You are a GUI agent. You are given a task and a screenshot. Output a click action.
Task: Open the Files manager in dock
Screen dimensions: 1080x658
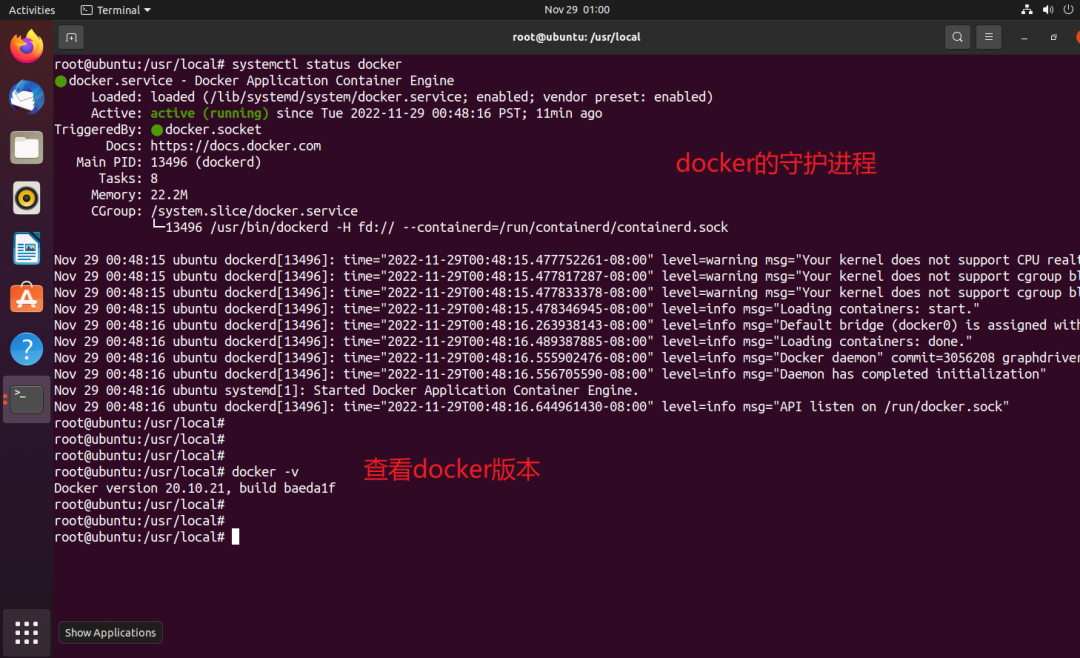tap(27, 147)
